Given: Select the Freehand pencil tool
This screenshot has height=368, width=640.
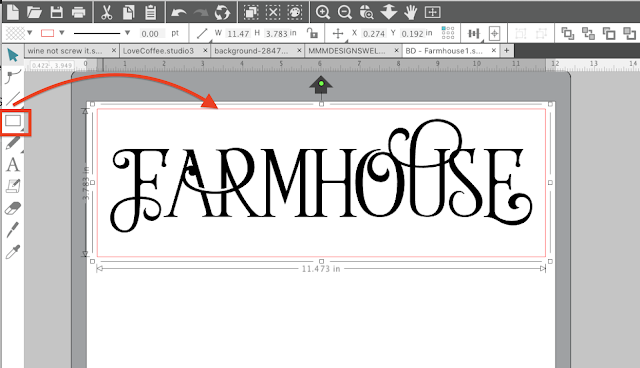Looking at the screenshot, I should coord(13,143).
